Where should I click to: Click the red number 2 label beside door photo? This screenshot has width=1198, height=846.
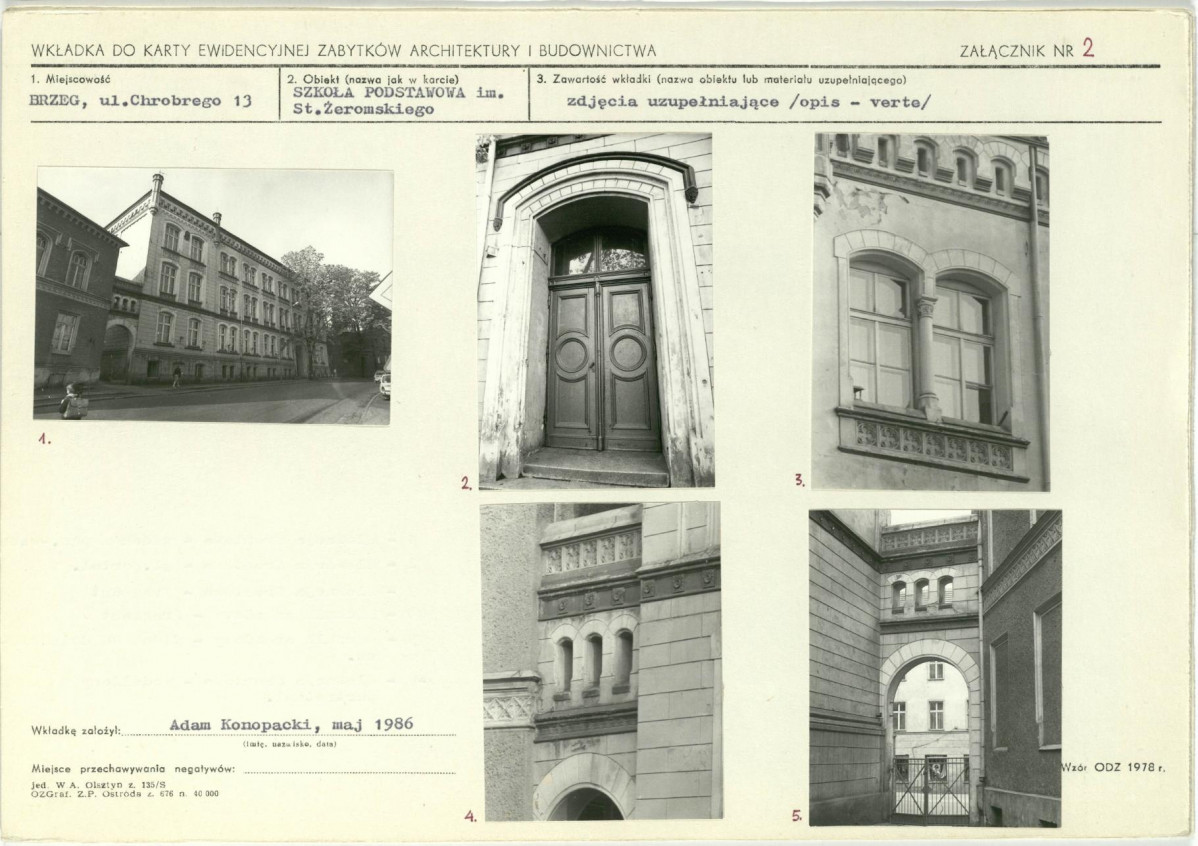click(x=466, y=484)
